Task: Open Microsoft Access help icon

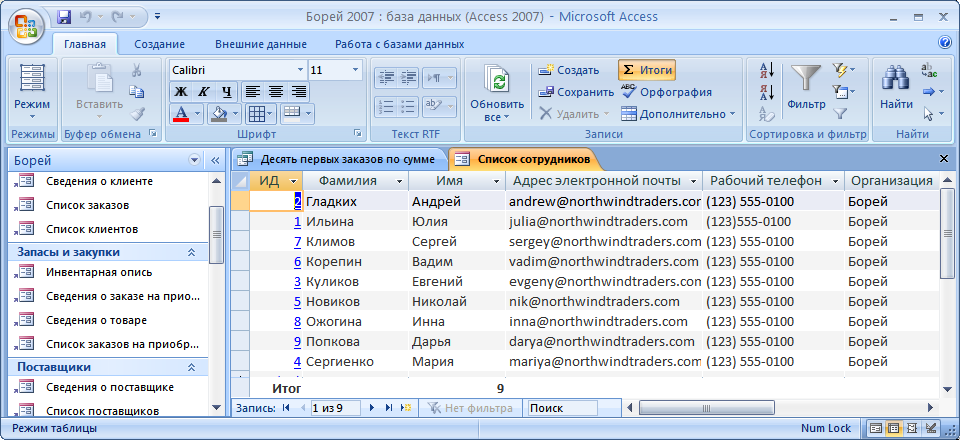Action: pos(944,42)
